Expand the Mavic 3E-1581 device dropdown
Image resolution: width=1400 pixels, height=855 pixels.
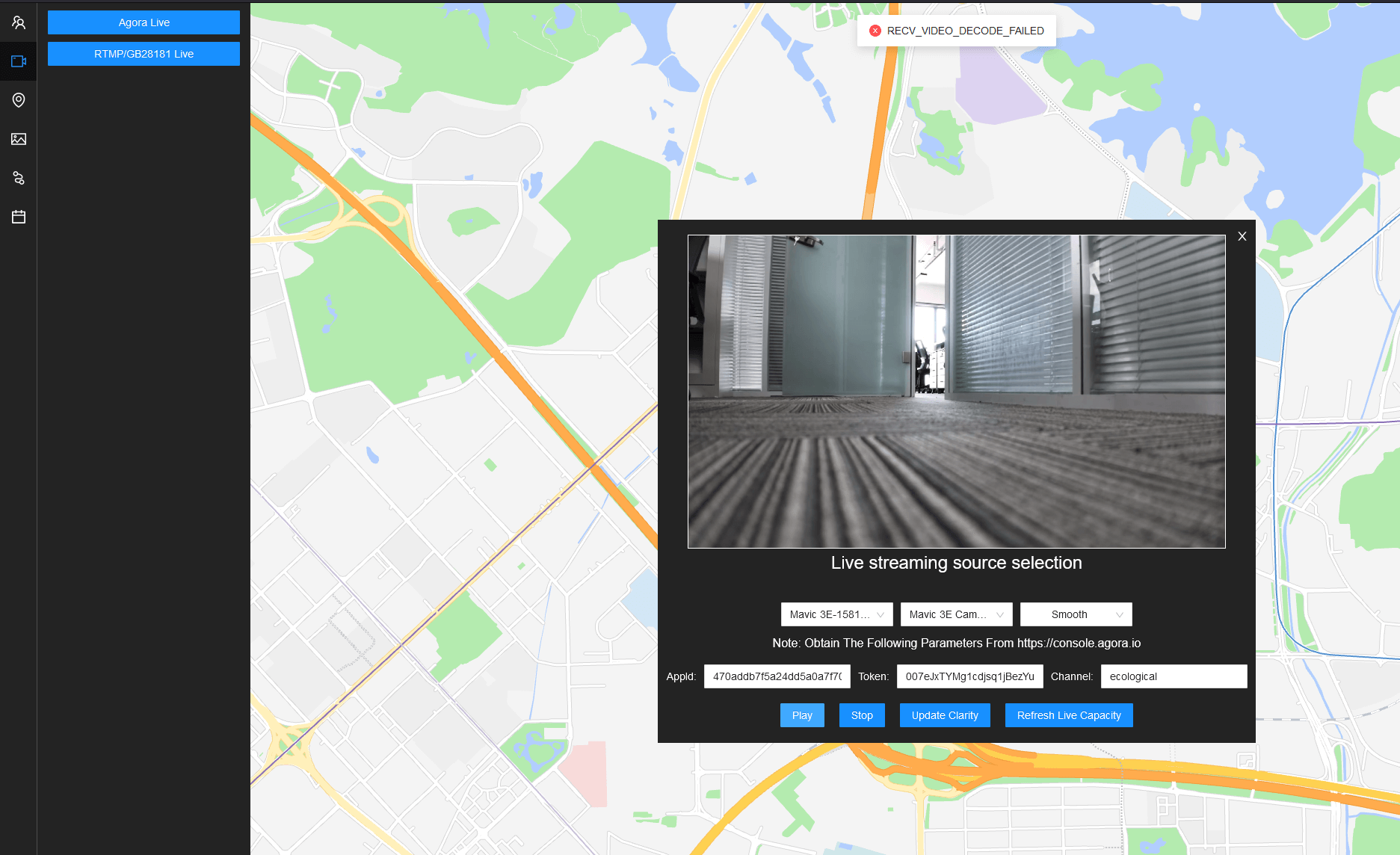pos(836,614)
